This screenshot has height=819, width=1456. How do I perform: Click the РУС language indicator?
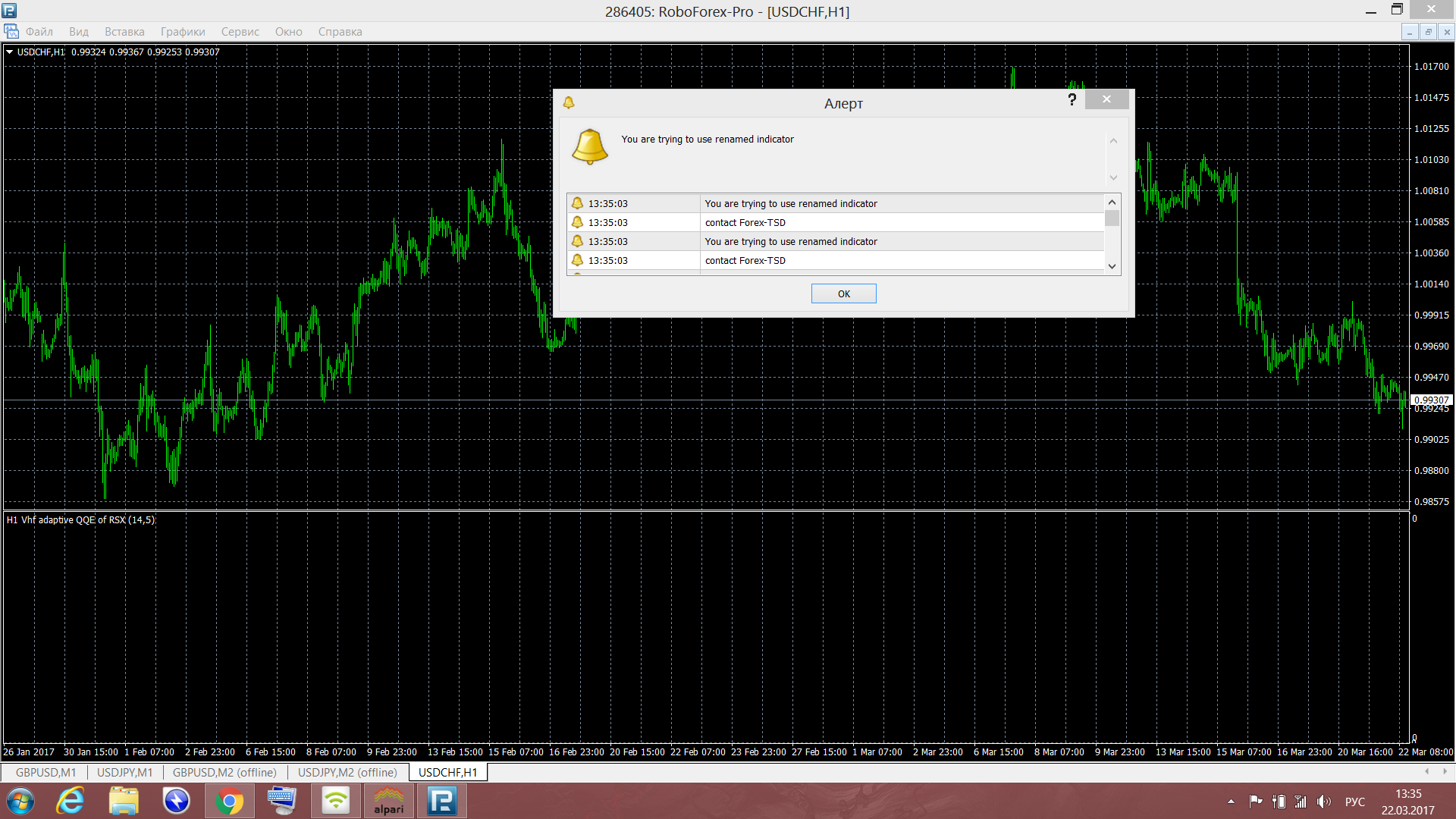pos(1354,802)
